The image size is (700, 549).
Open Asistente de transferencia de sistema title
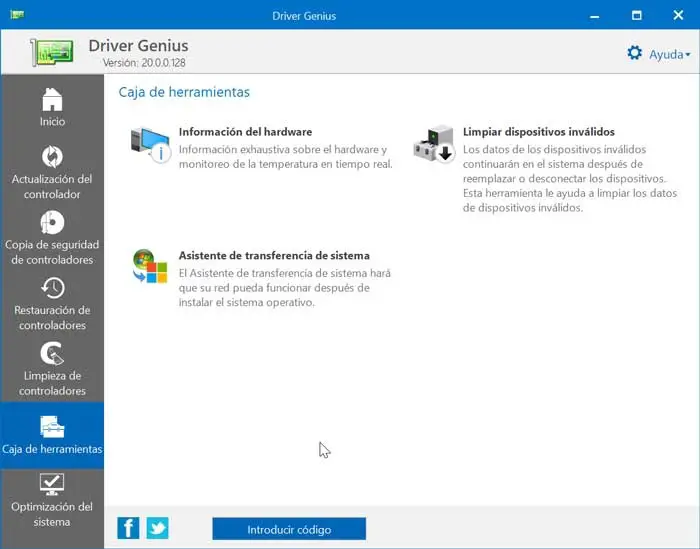click(x=274, y=255)
